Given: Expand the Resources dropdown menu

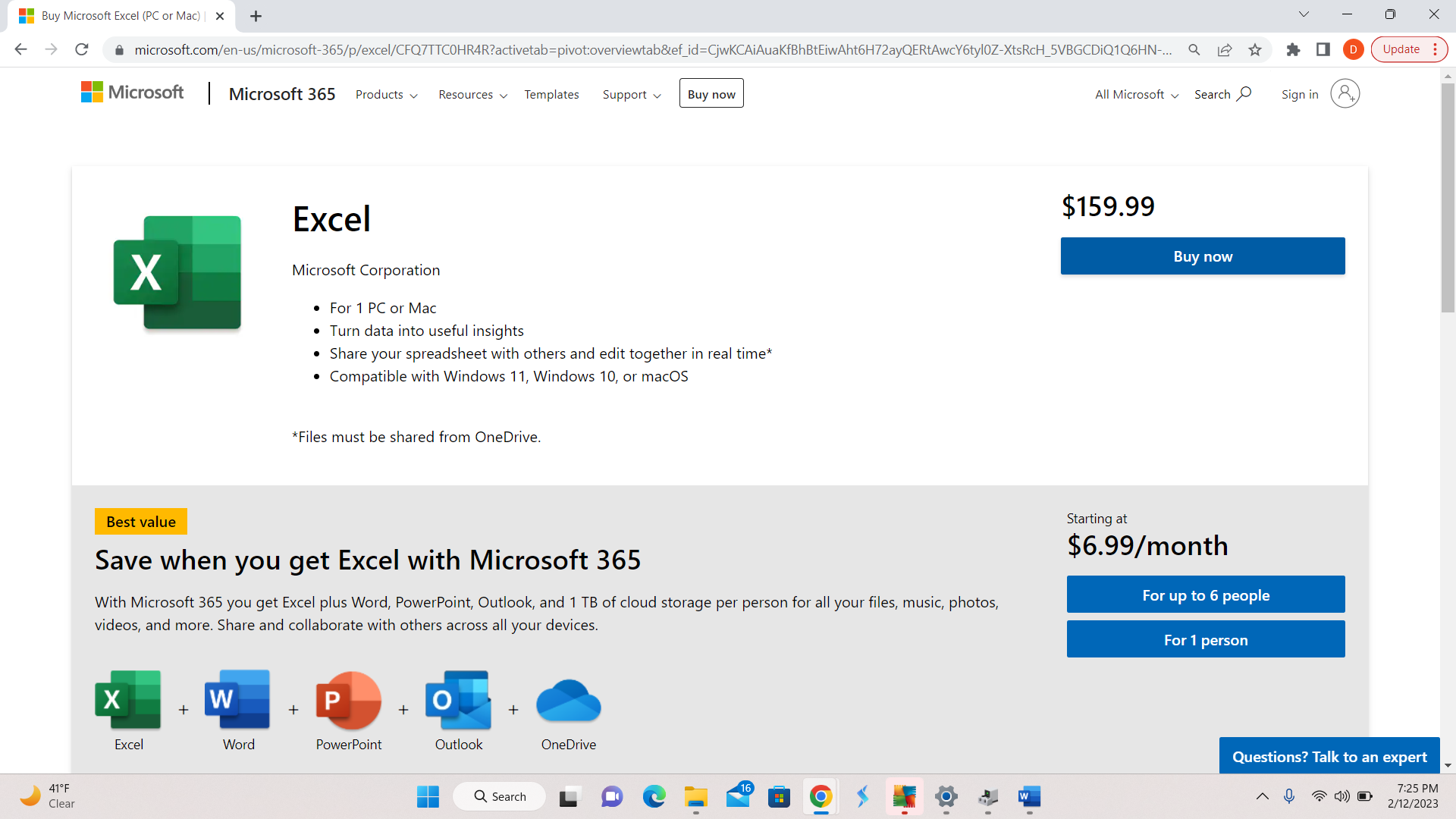Looking at the screenshot, I should pos(472,95).
